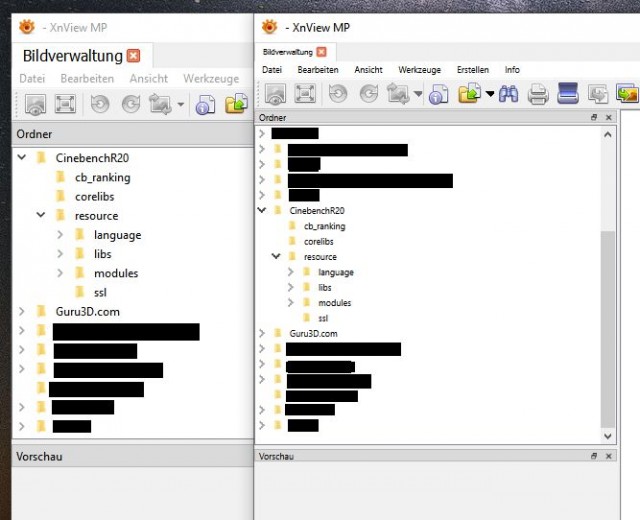Screen dimensions: 640x520
Task: Click the open folder icon in left window toolbar
Action: [236, 104]
